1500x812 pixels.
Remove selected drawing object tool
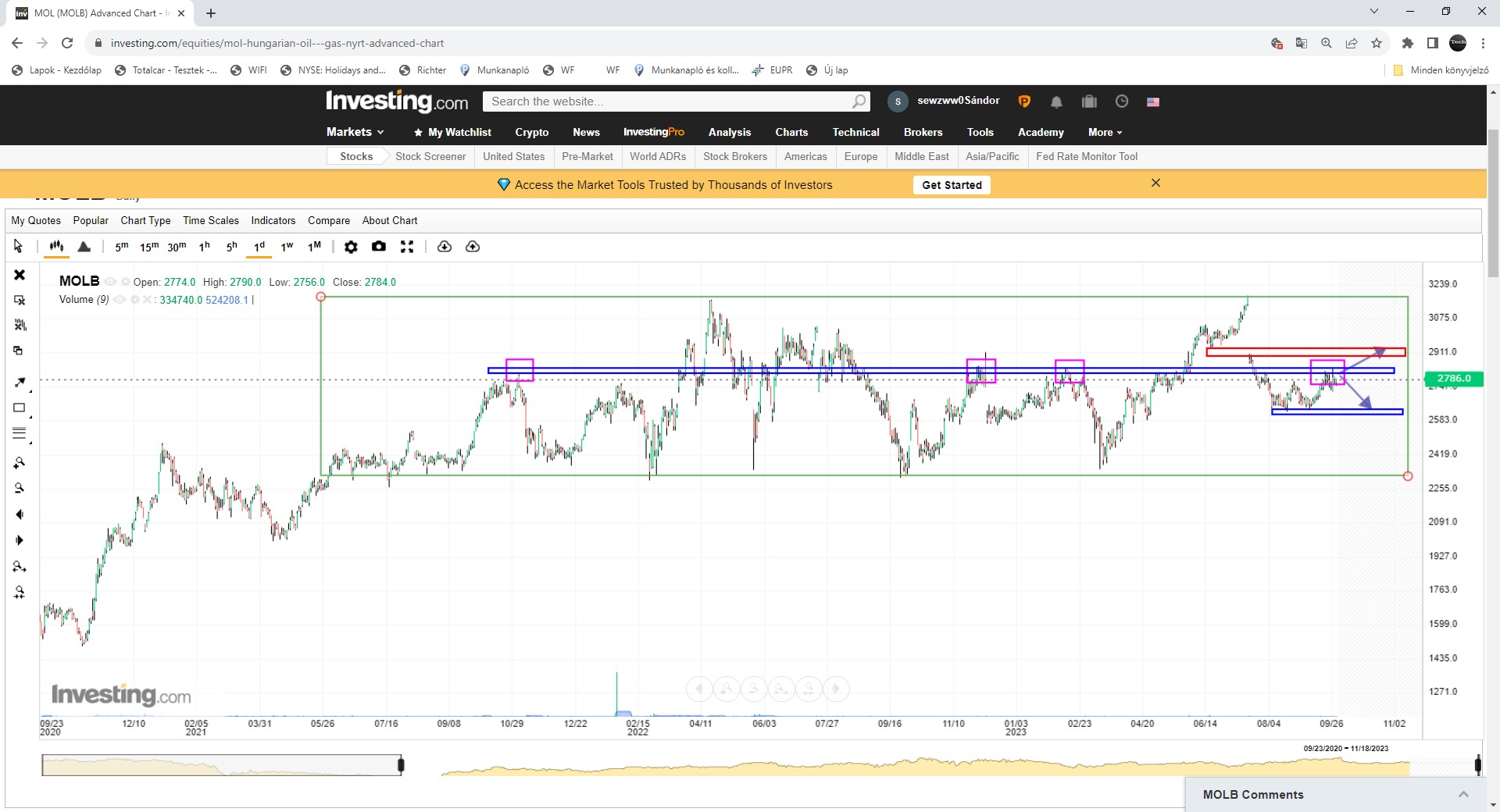20,300
